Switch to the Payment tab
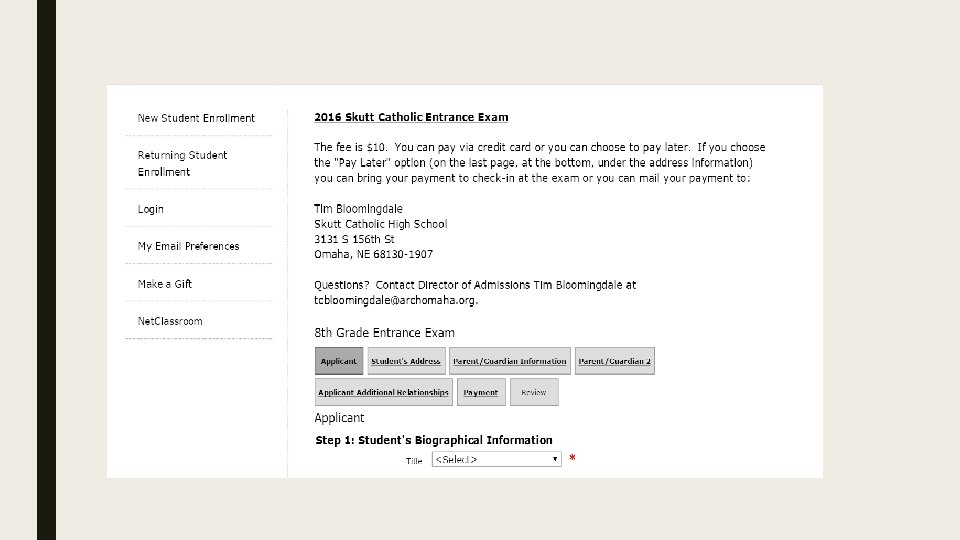The width and height of the screenshot is (960, 540). coord(480,392)
